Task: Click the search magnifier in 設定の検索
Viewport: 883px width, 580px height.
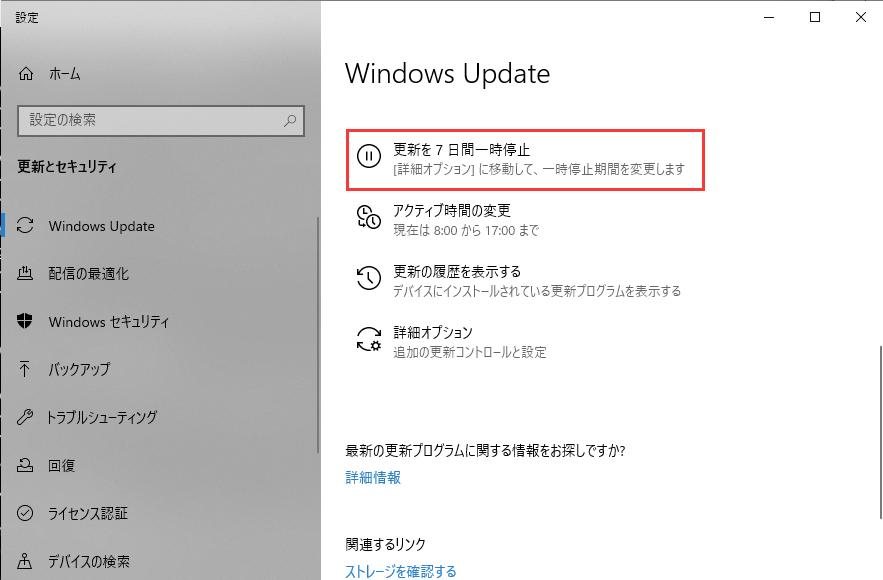Action: tap(289, 120)
